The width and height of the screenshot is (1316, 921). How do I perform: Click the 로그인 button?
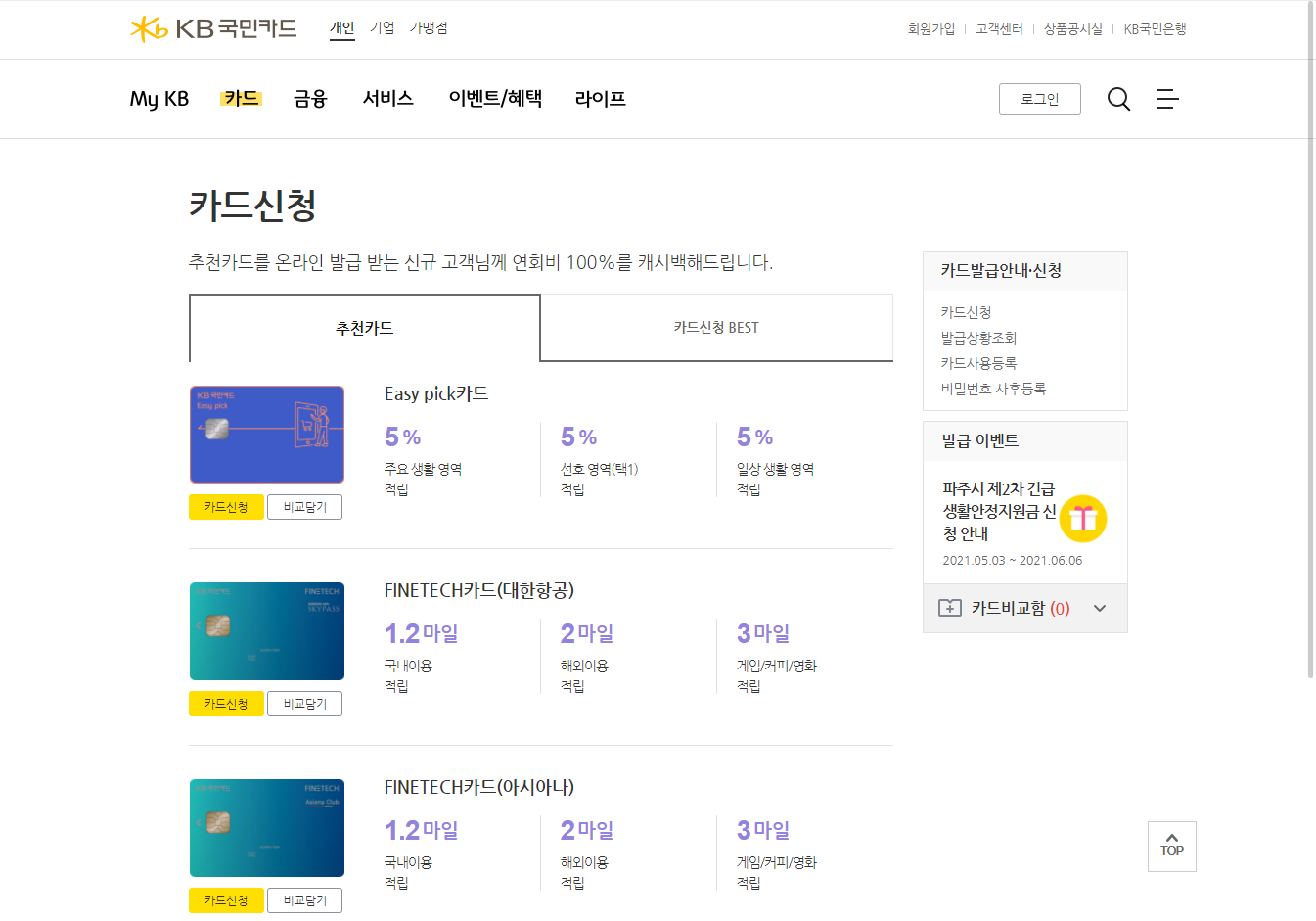click(1040, 99)
